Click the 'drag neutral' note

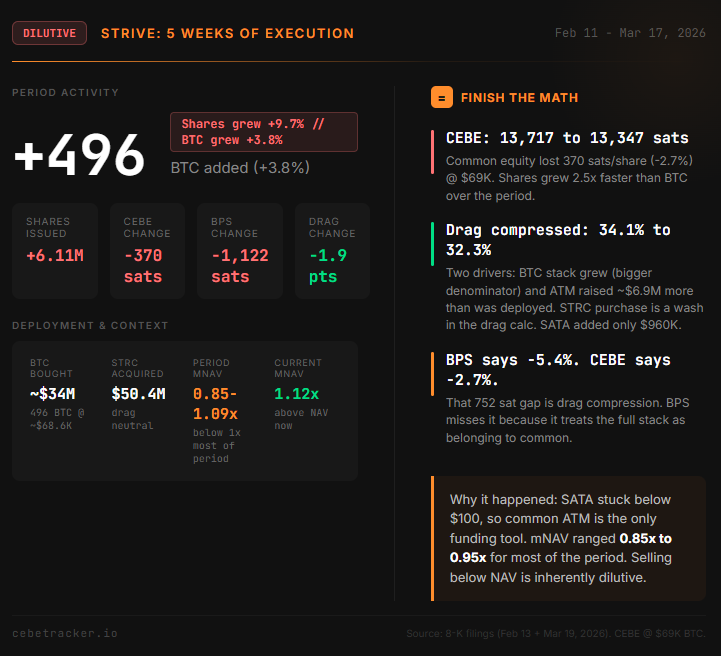click(132, 419)
